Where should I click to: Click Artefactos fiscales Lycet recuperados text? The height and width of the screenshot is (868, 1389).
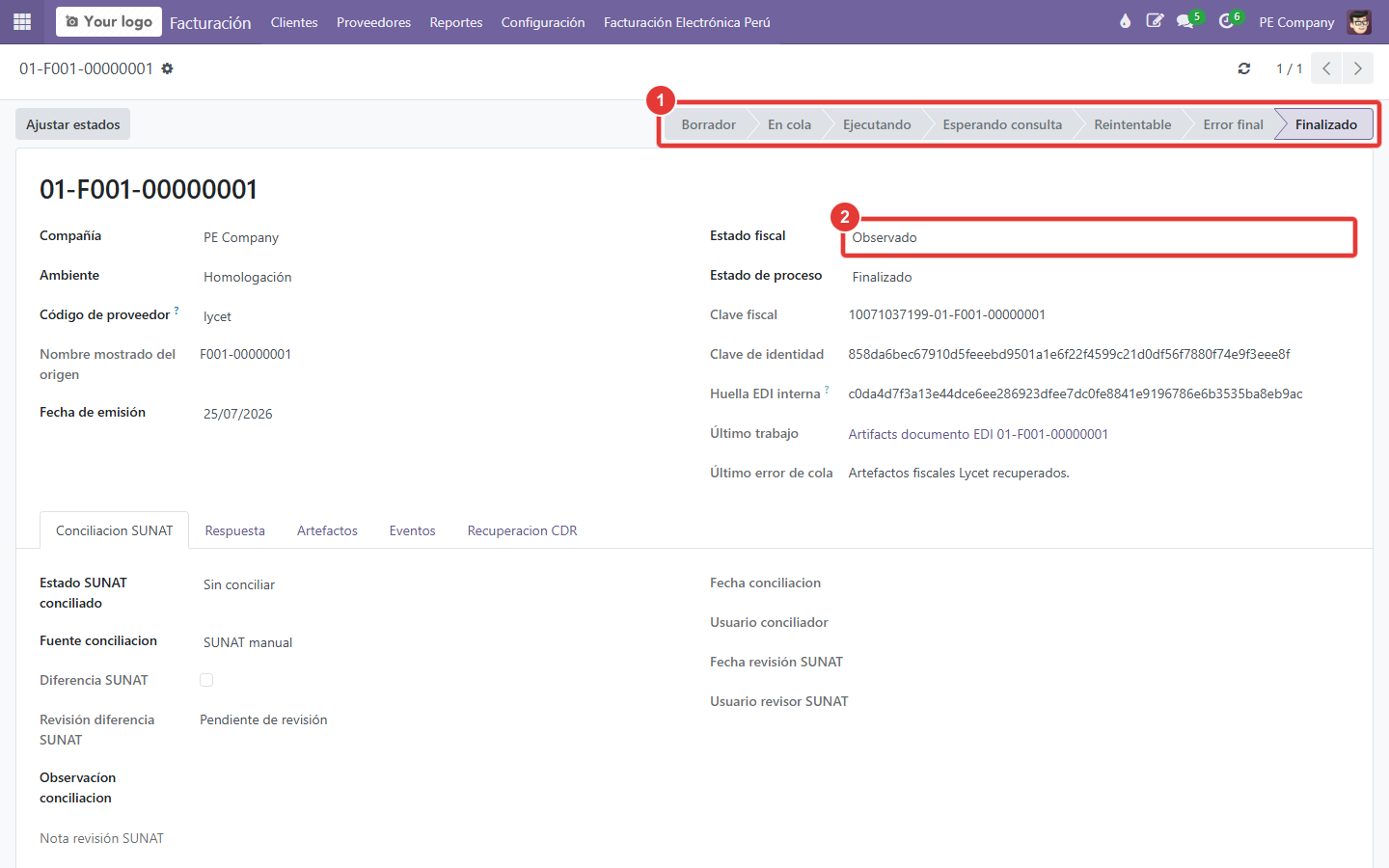point(959,473)
